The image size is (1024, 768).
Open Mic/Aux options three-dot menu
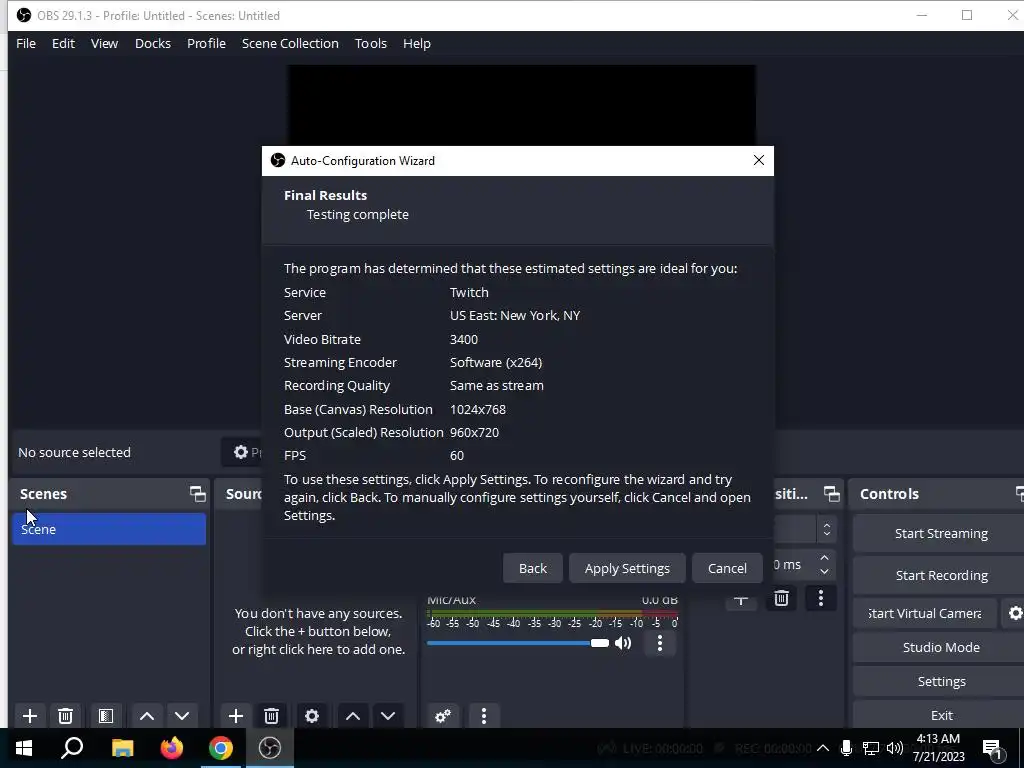point(660,643)
